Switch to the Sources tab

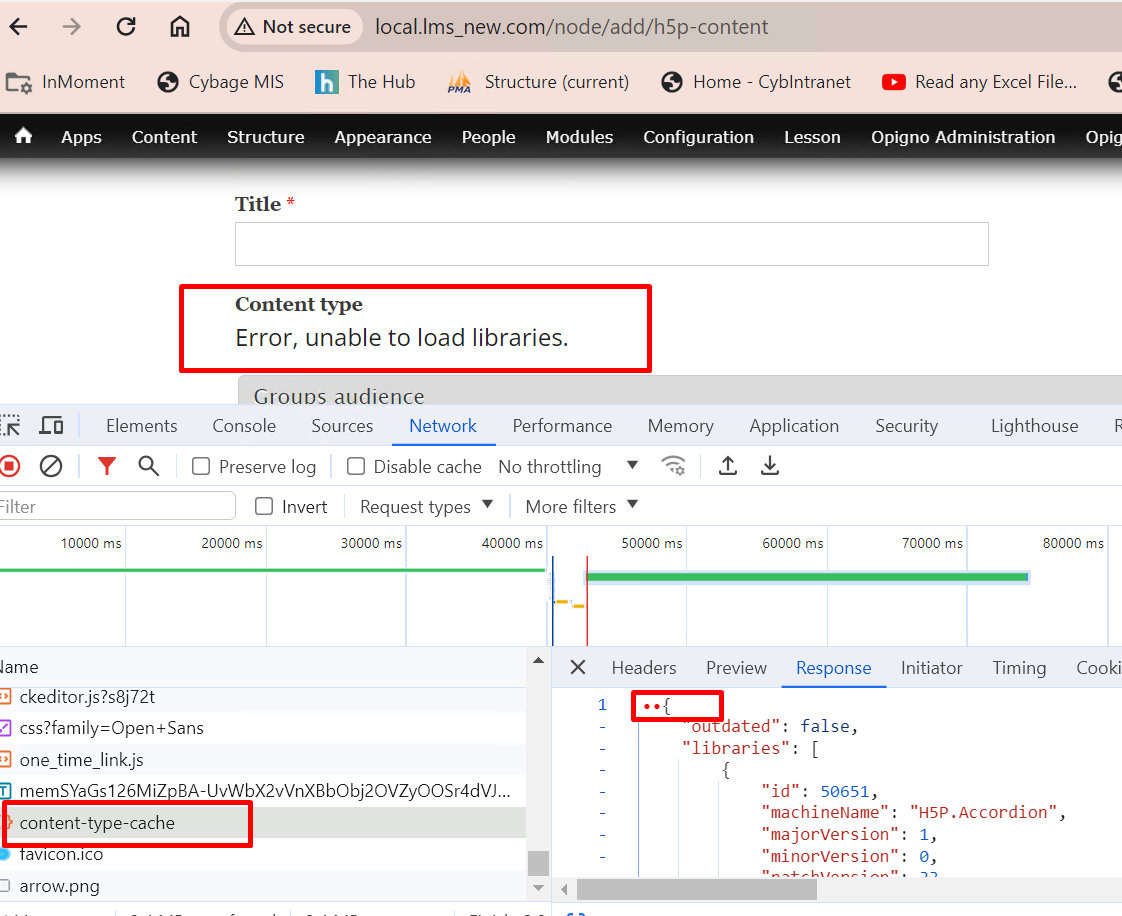[342, 427]
